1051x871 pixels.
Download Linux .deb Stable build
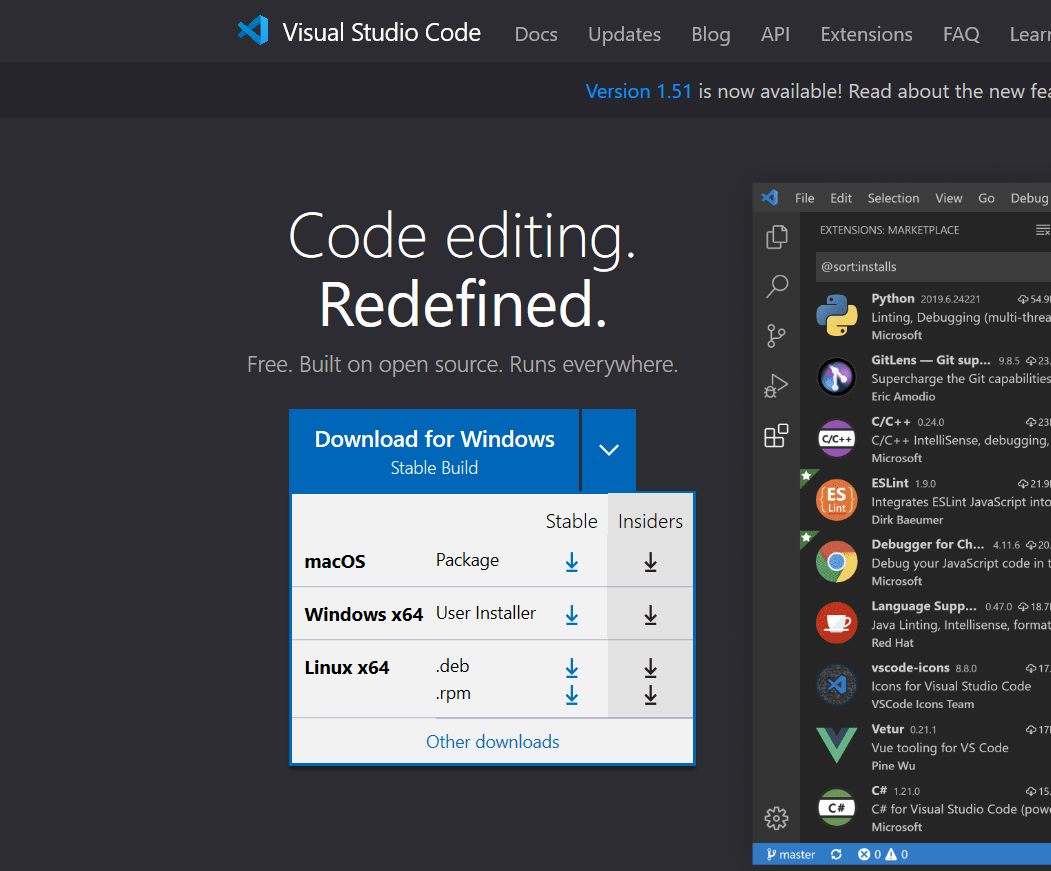(572, 667)
